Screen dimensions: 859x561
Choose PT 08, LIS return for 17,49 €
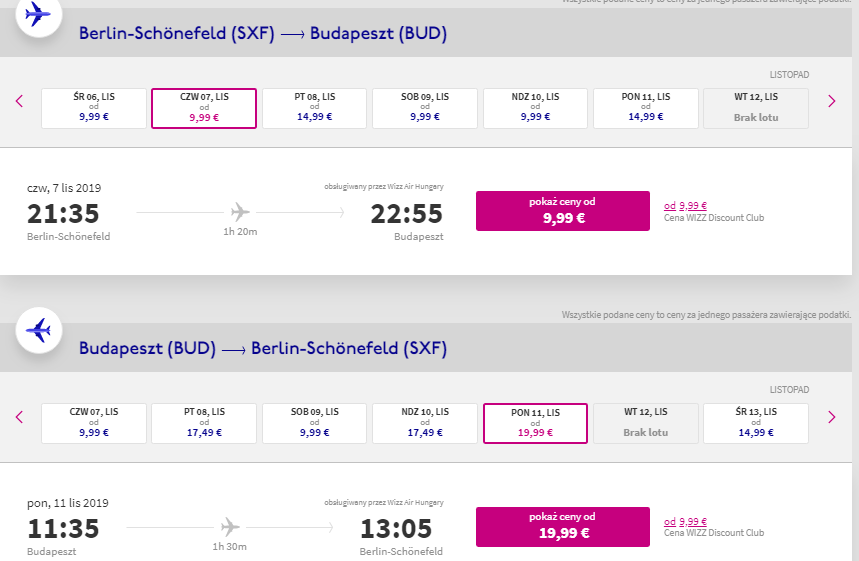coord(204,423)
